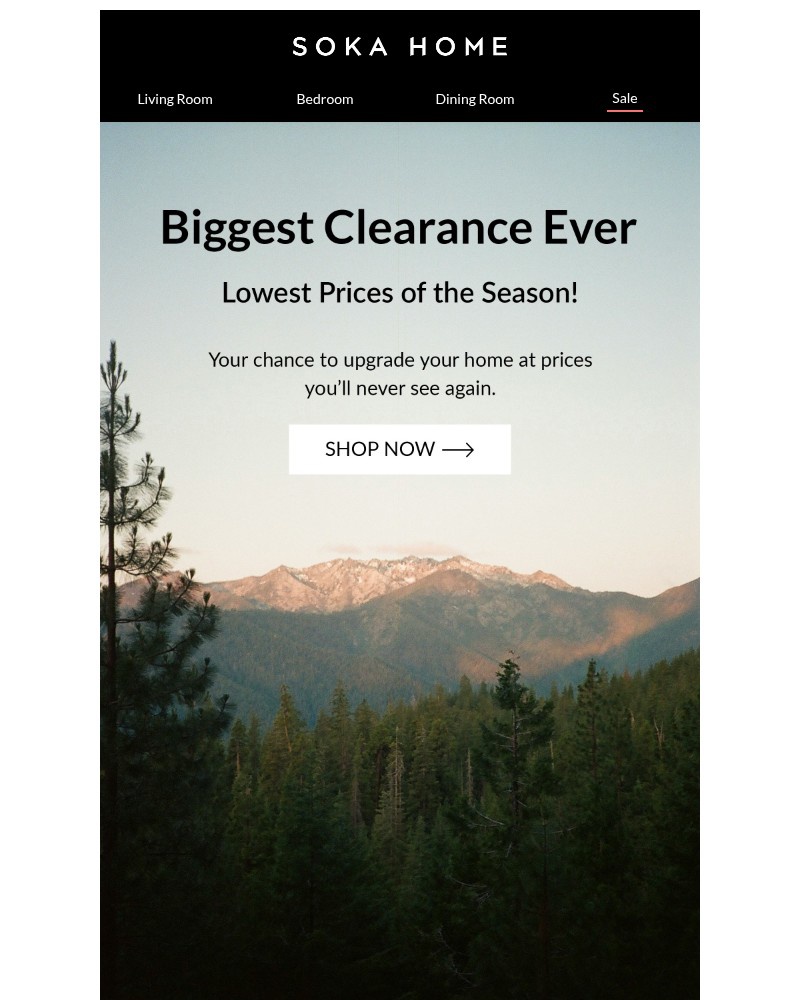The width and height of the screenshot is (800, 1000).
Task: Click the SHOP NOW button
Action: coord(400,450)
